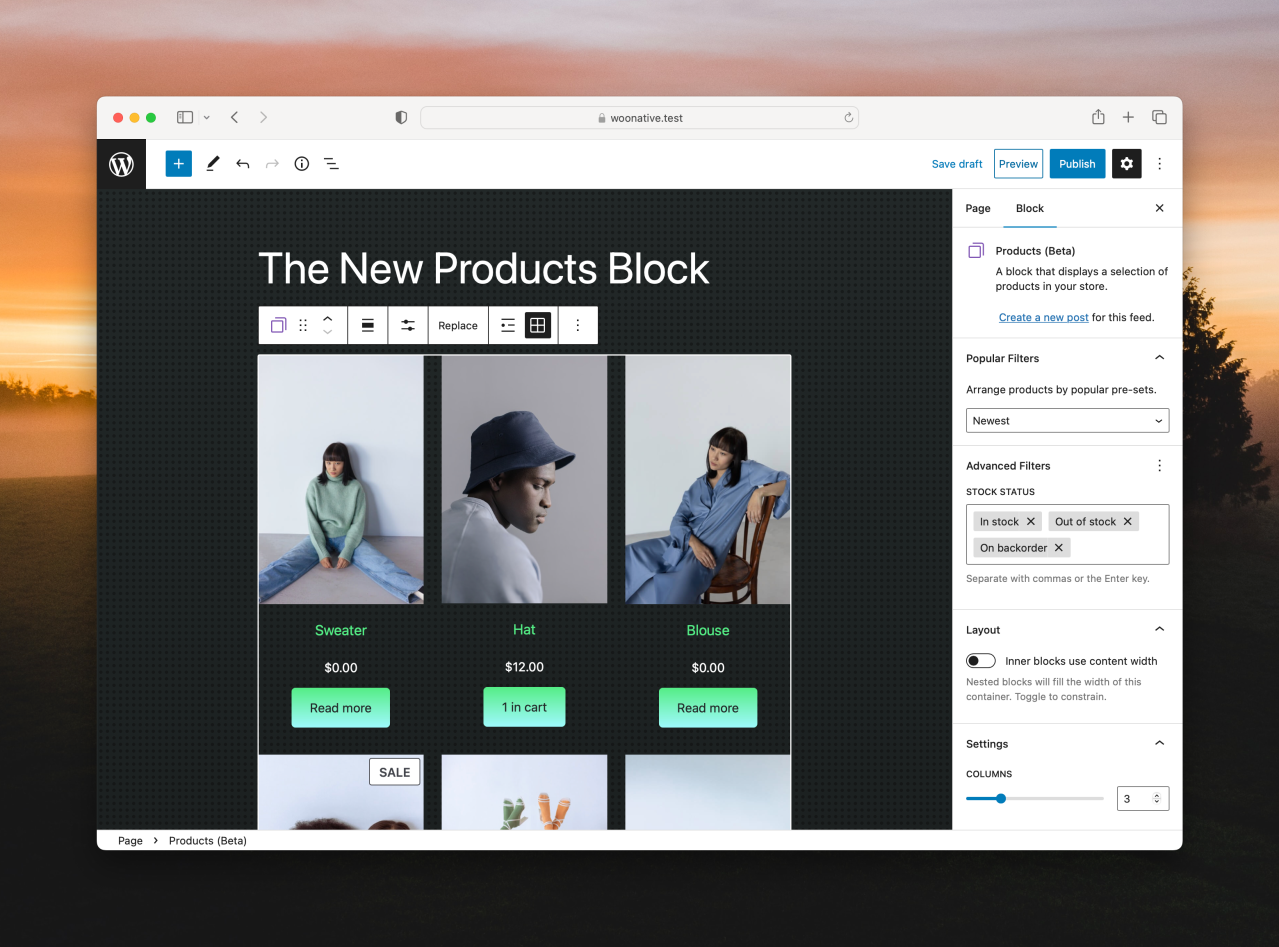Click the Preview button
The image size is (1279, 947).
(x=1018, y=164)
